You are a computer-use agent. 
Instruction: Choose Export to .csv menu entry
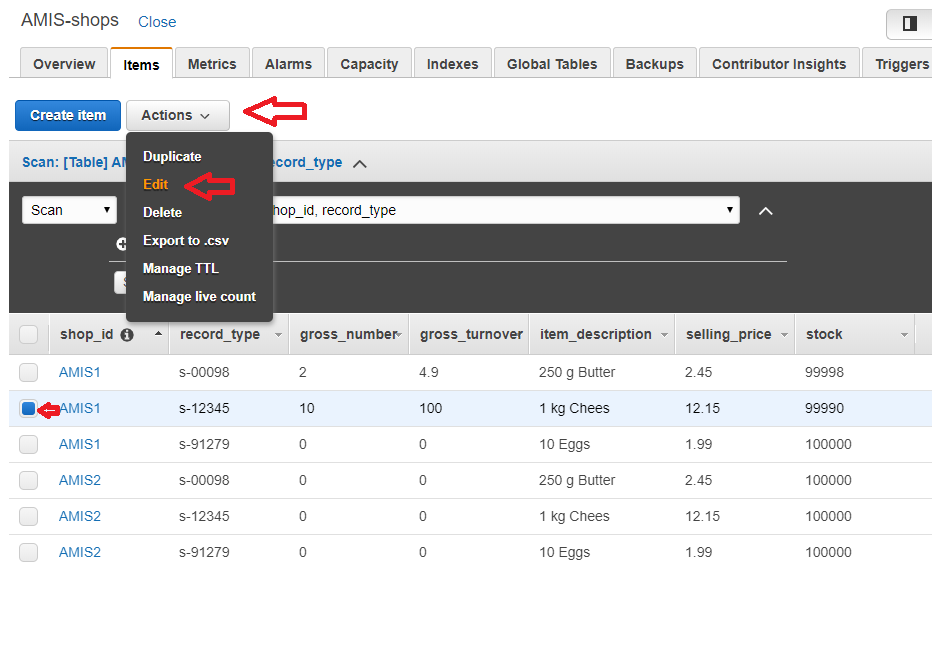point(186,240)
